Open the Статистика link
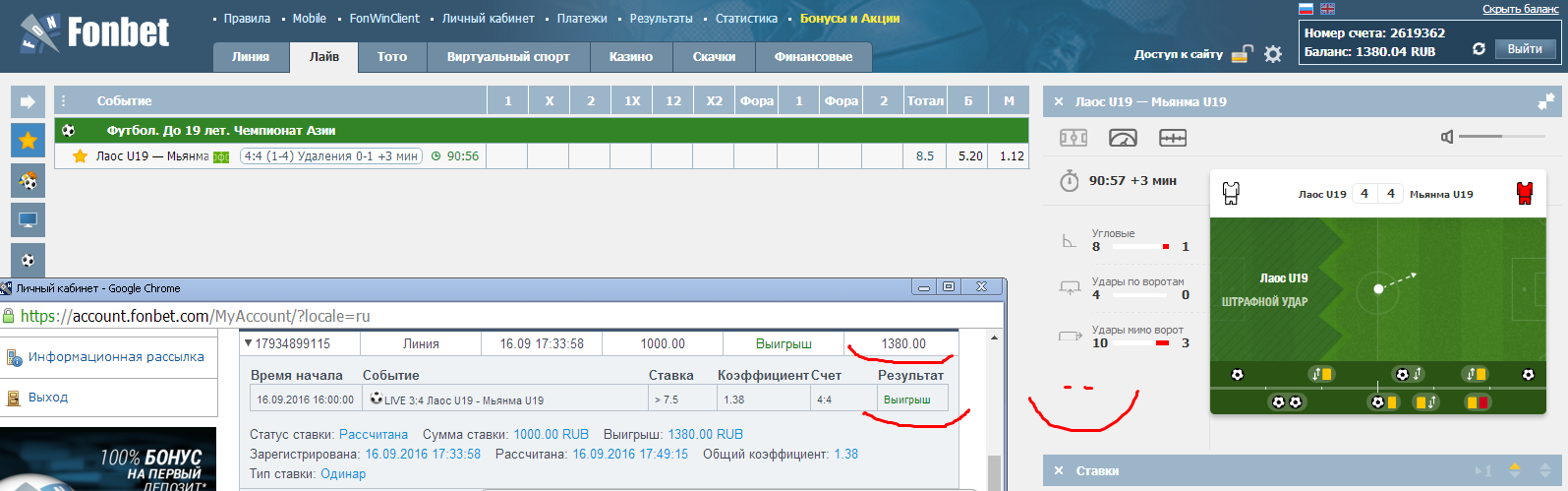The height and width of the screenshot is (491, 1568). tap(746, 19)
